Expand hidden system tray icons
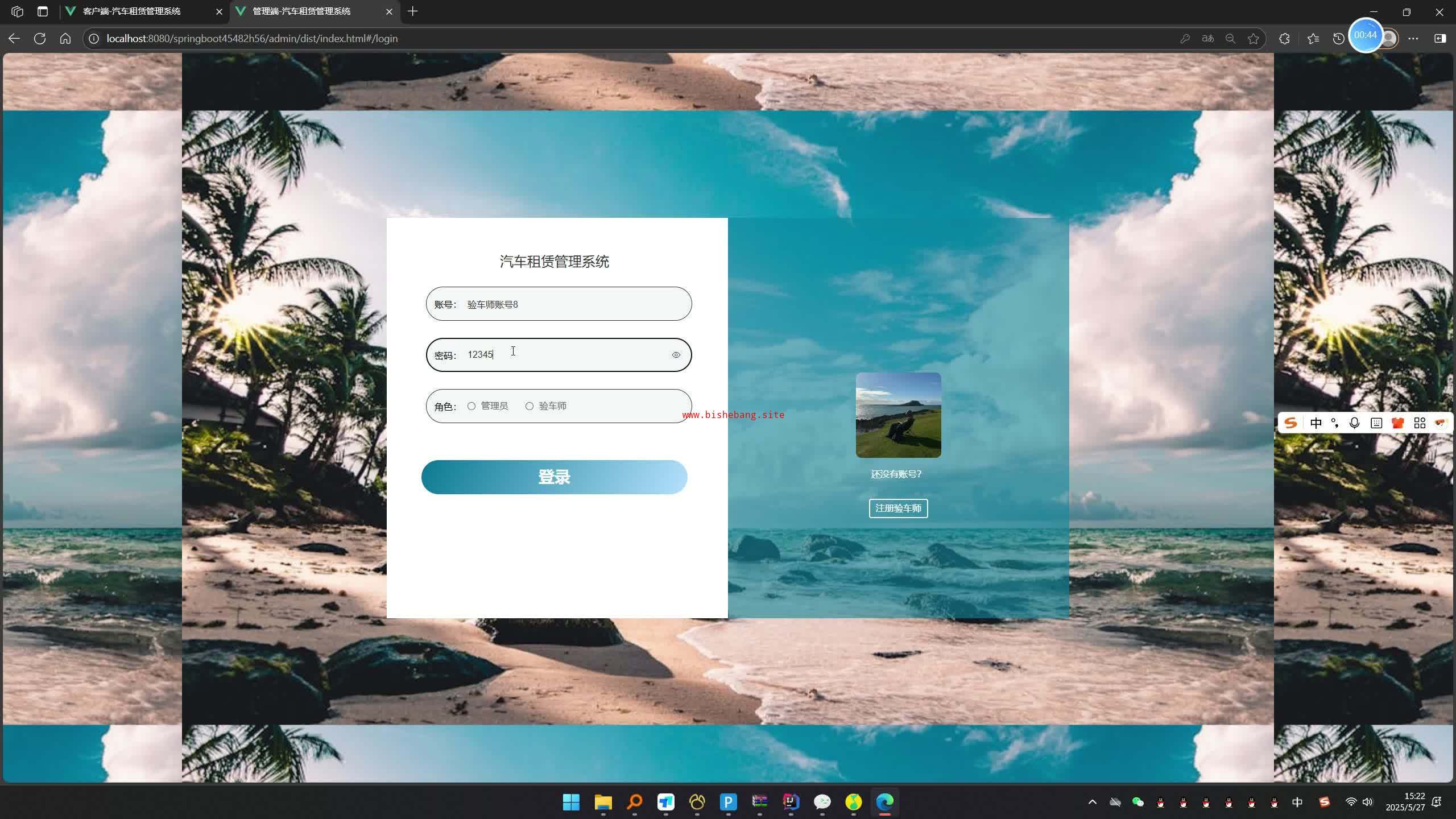This screenshot has width=1456, height=819. pos(1092,802)
